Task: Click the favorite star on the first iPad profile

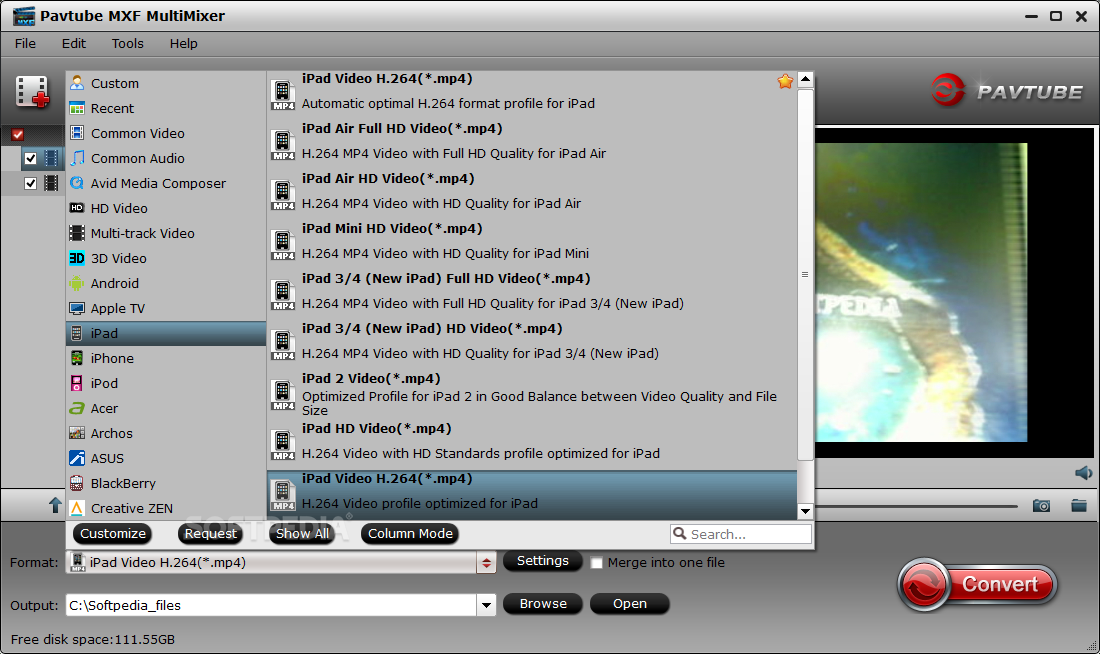Action: click(x=785, y=81)
